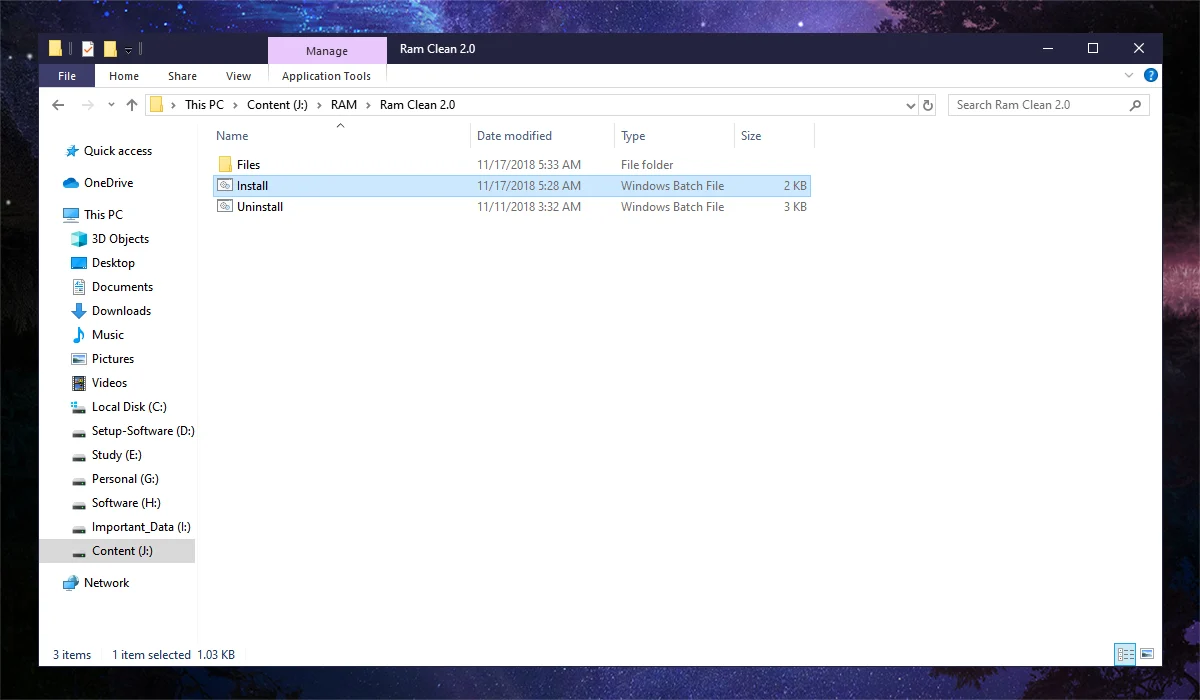Image resolution: width=1200 pixels, height=700 pixels.
Task: Click the Up arrow navigation button
Action: [132, 105]
